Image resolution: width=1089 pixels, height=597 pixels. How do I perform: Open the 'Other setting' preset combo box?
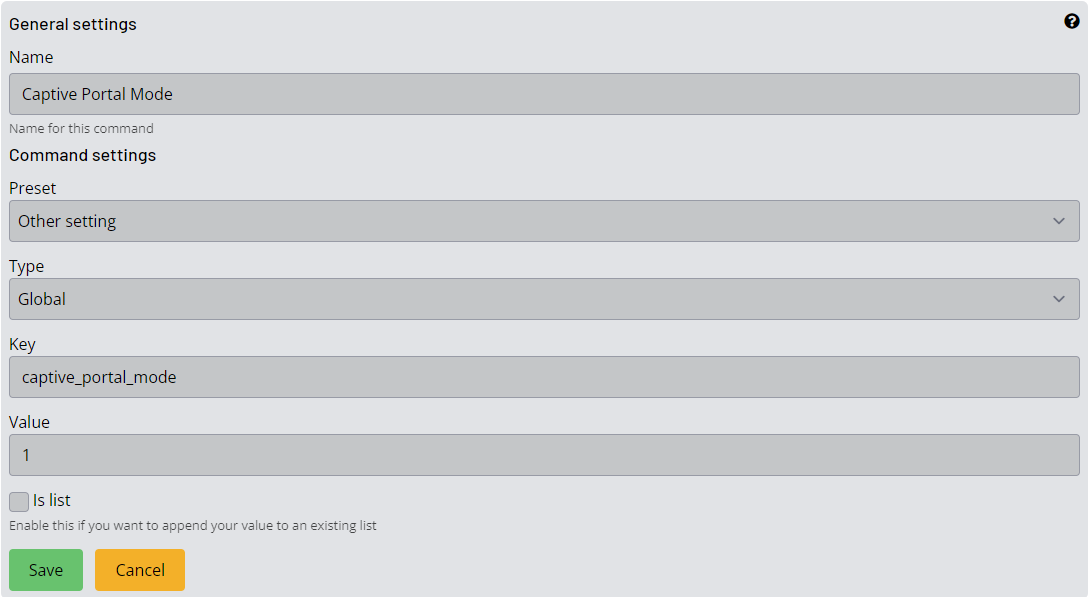(x=544, y=221)
